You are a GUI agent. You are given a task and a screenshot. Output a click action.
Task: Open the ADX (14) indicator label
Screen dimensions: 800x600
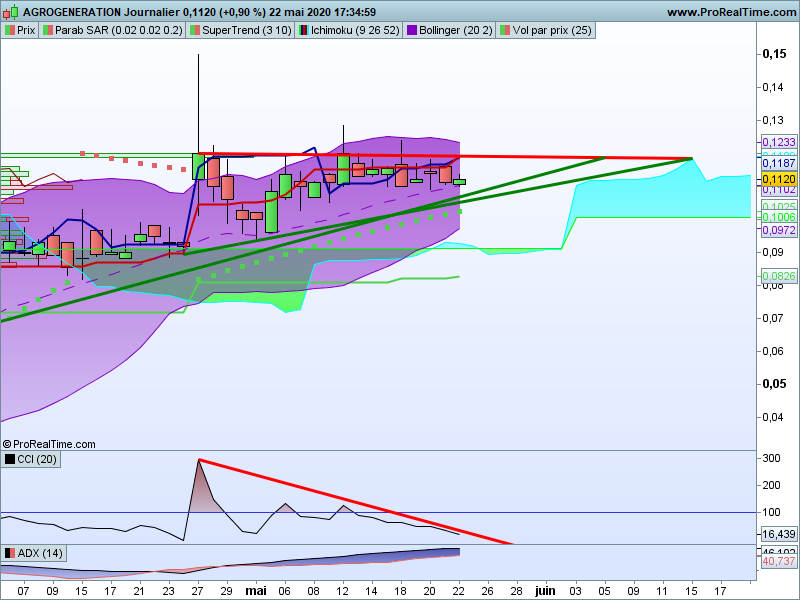(34, 553)
